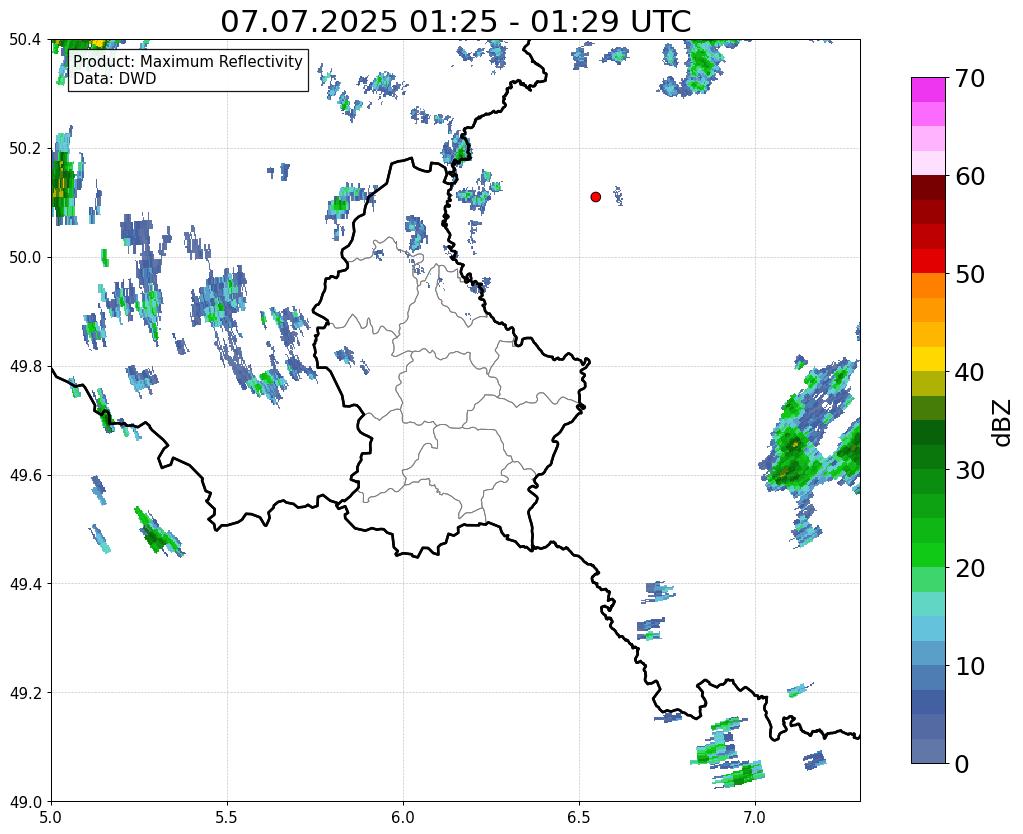
Task: Click the colorbar tick label 70
Action: [968, 78]
